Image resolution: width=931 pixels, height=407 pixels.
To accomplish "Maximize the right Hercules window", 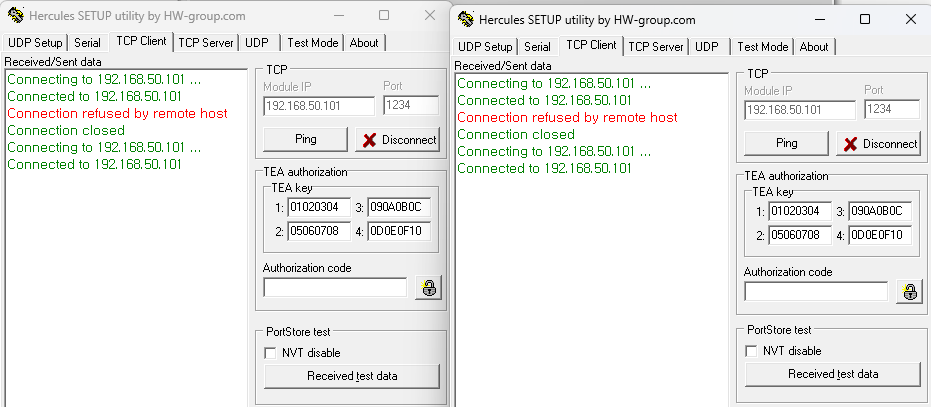I will pyautogui.click(x=865, y=20).
